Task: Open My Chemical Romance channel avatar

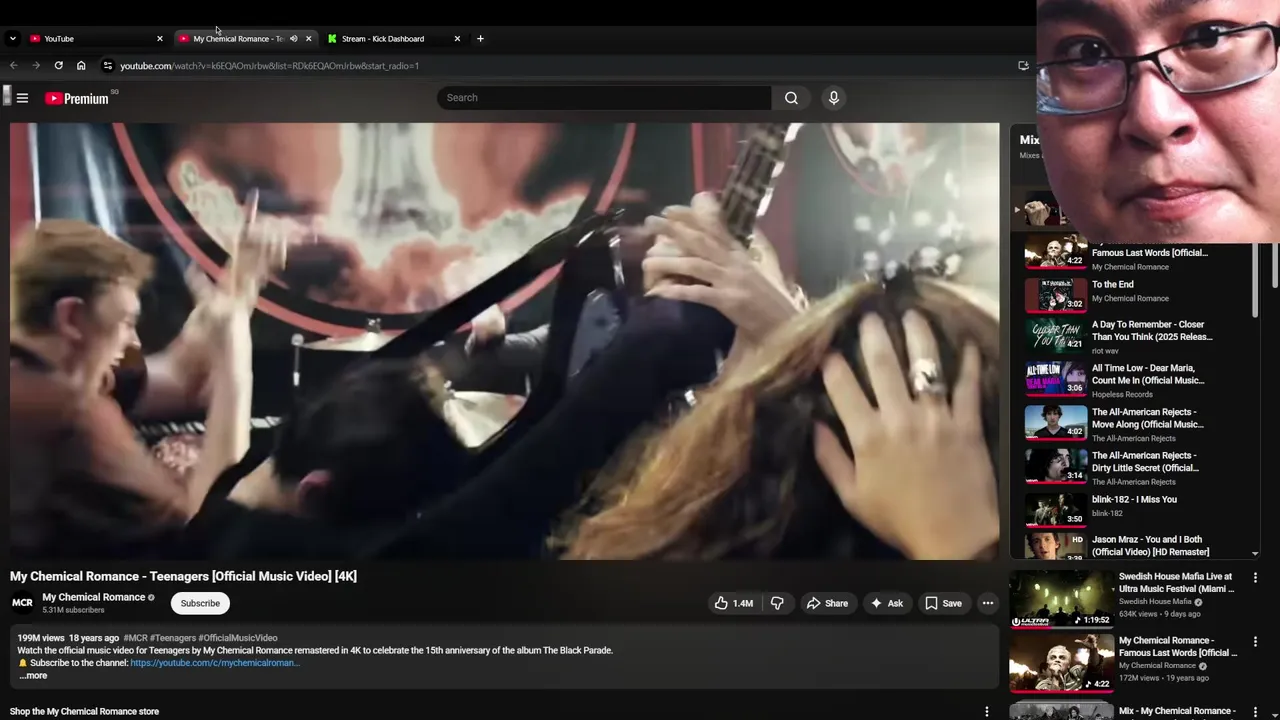Action: 22,603
